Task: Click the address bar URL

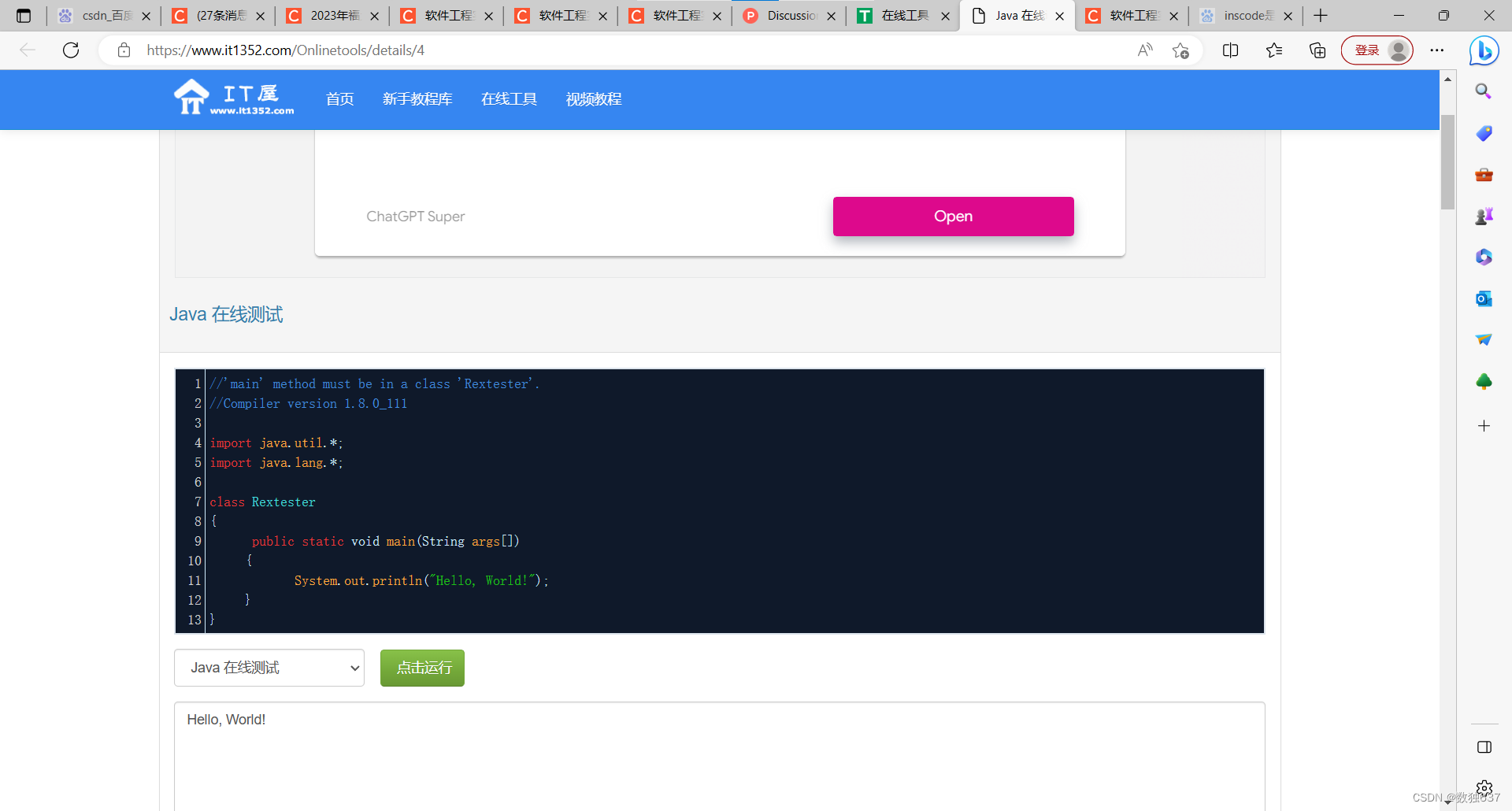Action: point(285,50)
